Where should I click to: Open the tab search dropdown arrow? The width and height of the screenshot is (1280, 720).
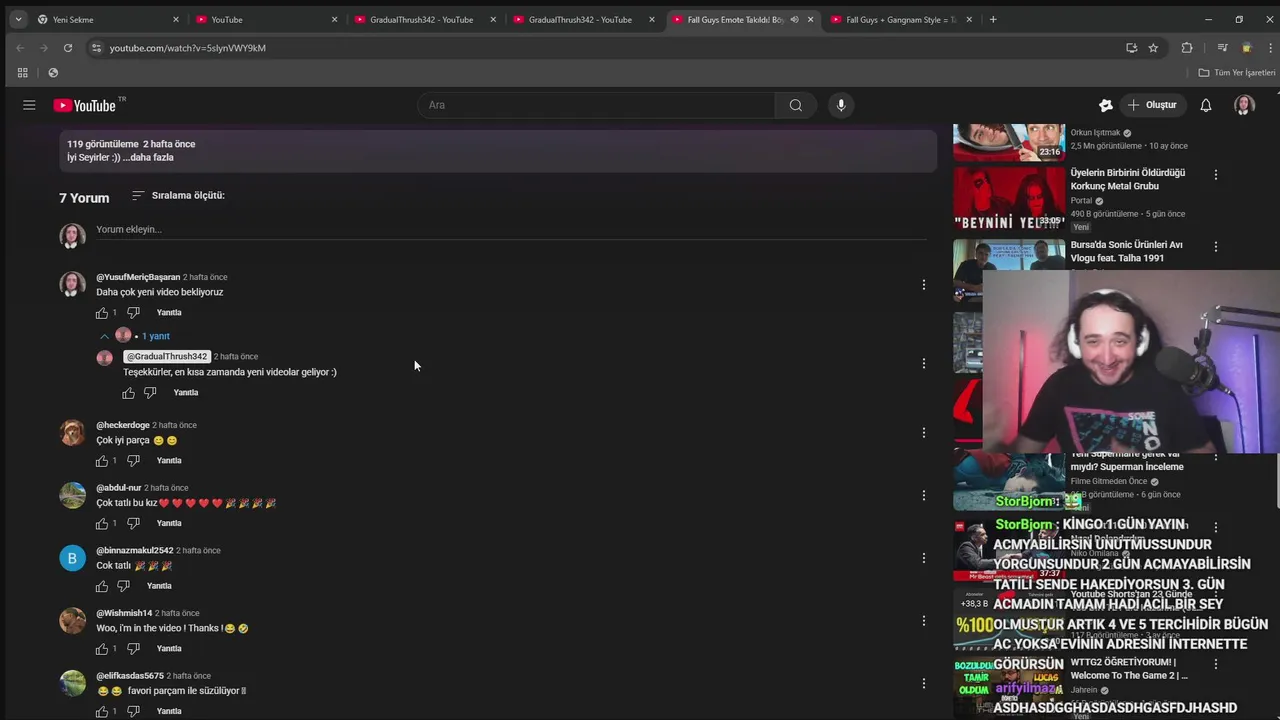18,19
